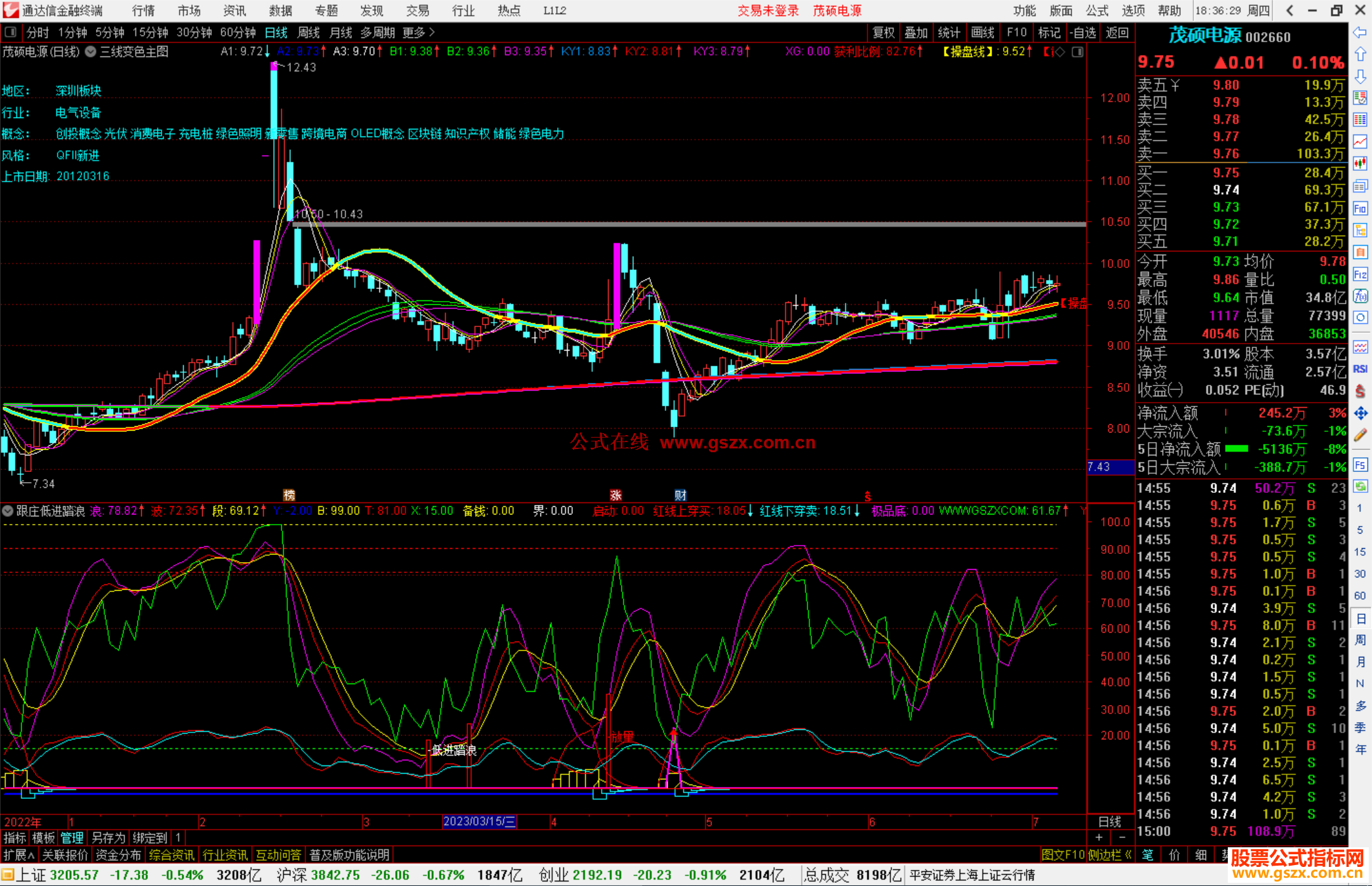Switch to the 周线 period tab

(309, 32)
